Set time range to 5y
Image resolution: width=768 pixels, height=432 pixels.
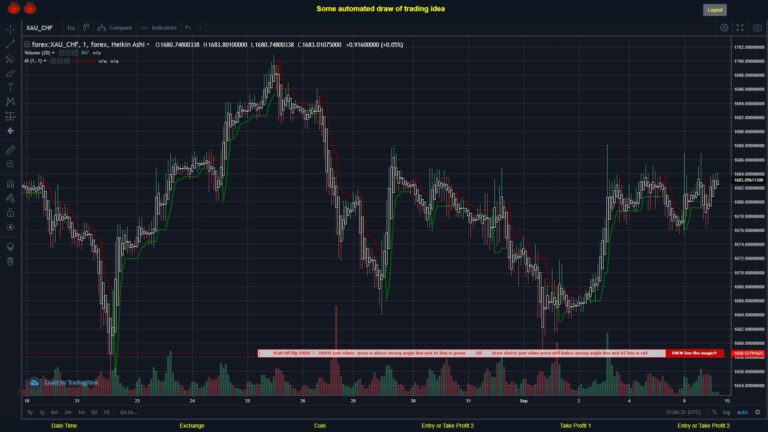(x=30, y=412)
